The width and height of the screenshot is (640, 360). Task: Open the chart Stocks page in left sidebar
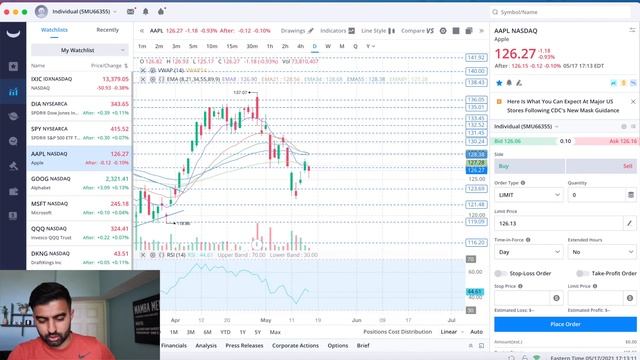coord(13,92)
